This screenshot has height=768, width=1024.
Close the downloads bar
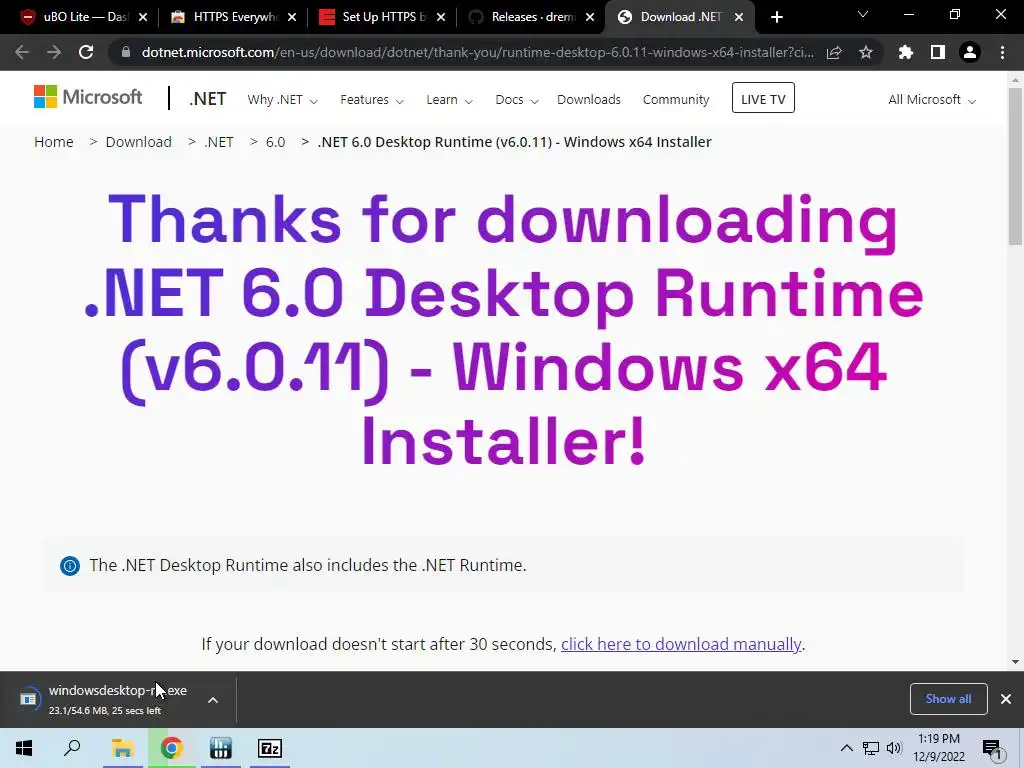[x=1006, y=699]
